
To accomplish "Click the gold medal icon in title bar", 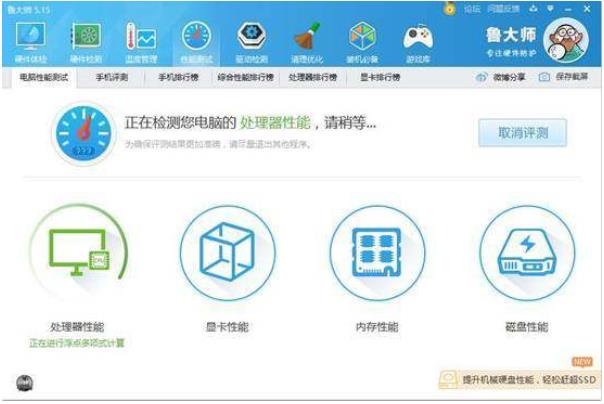I will [449, 8].
